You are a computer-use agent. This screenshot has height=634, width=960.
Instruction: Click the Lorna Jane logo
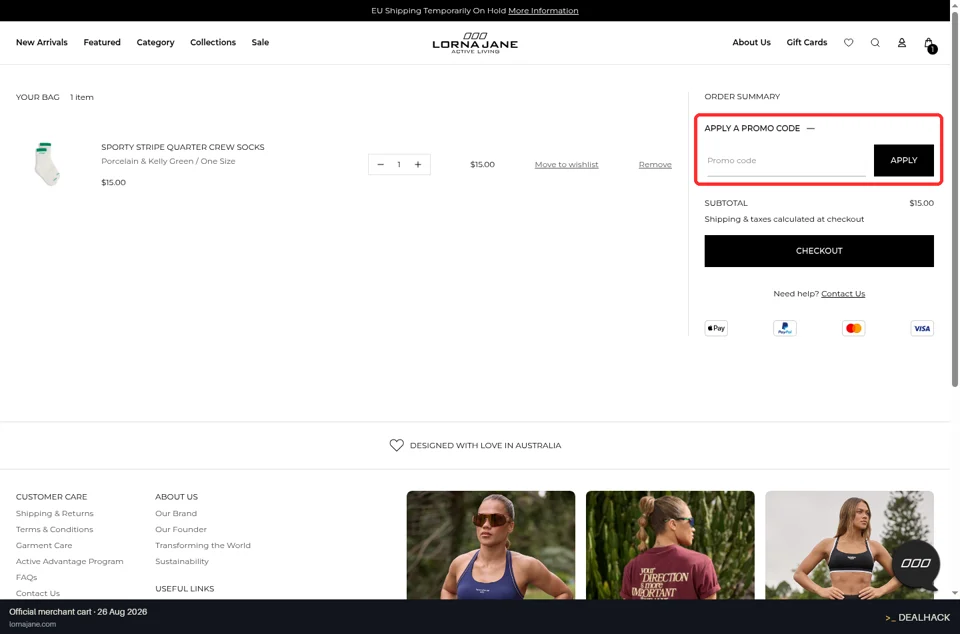point(475,43)
